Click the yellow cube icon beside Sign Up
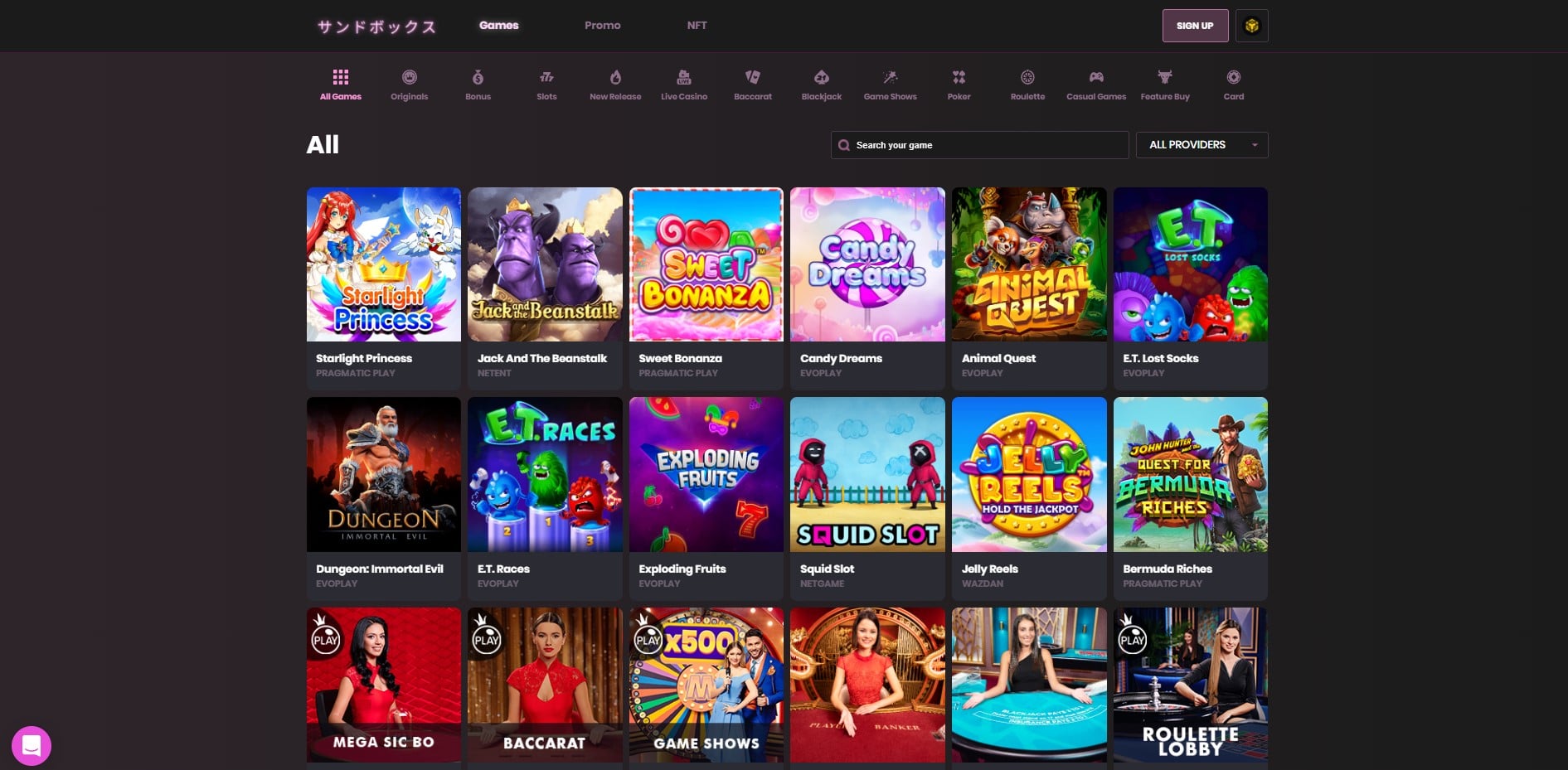 click(x=1252, y=26)
